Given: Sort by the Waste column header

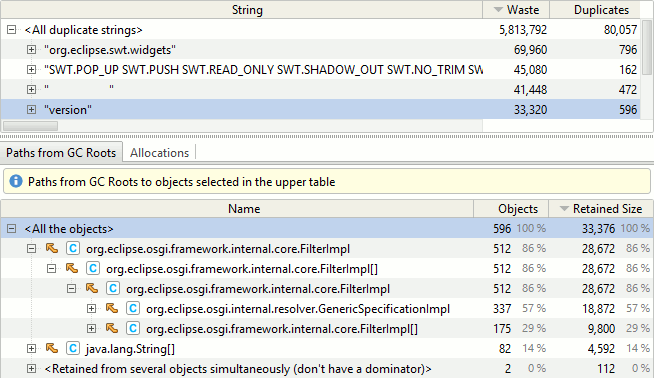Looking at the screenshot, I should 516,10.
